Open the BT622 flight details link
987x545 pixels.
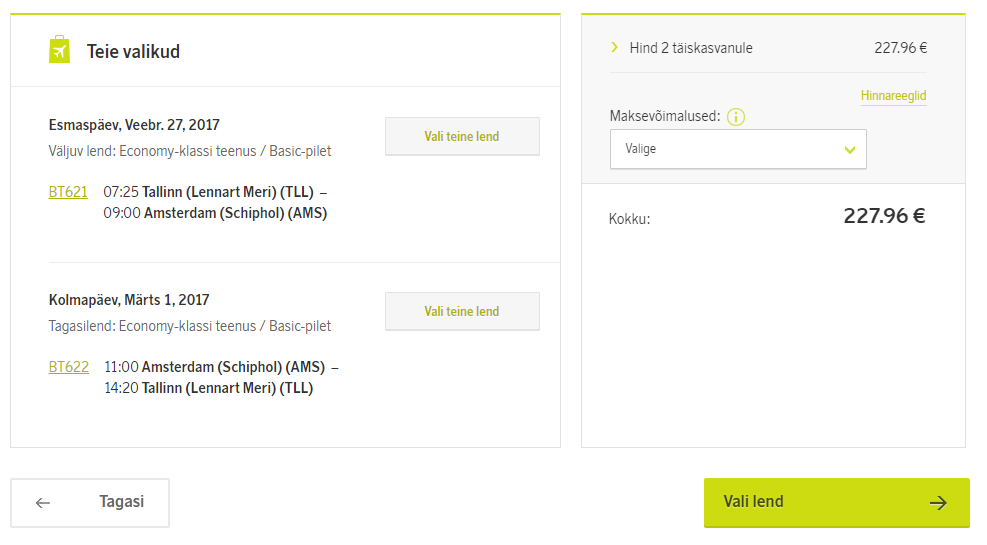(69, 367)
